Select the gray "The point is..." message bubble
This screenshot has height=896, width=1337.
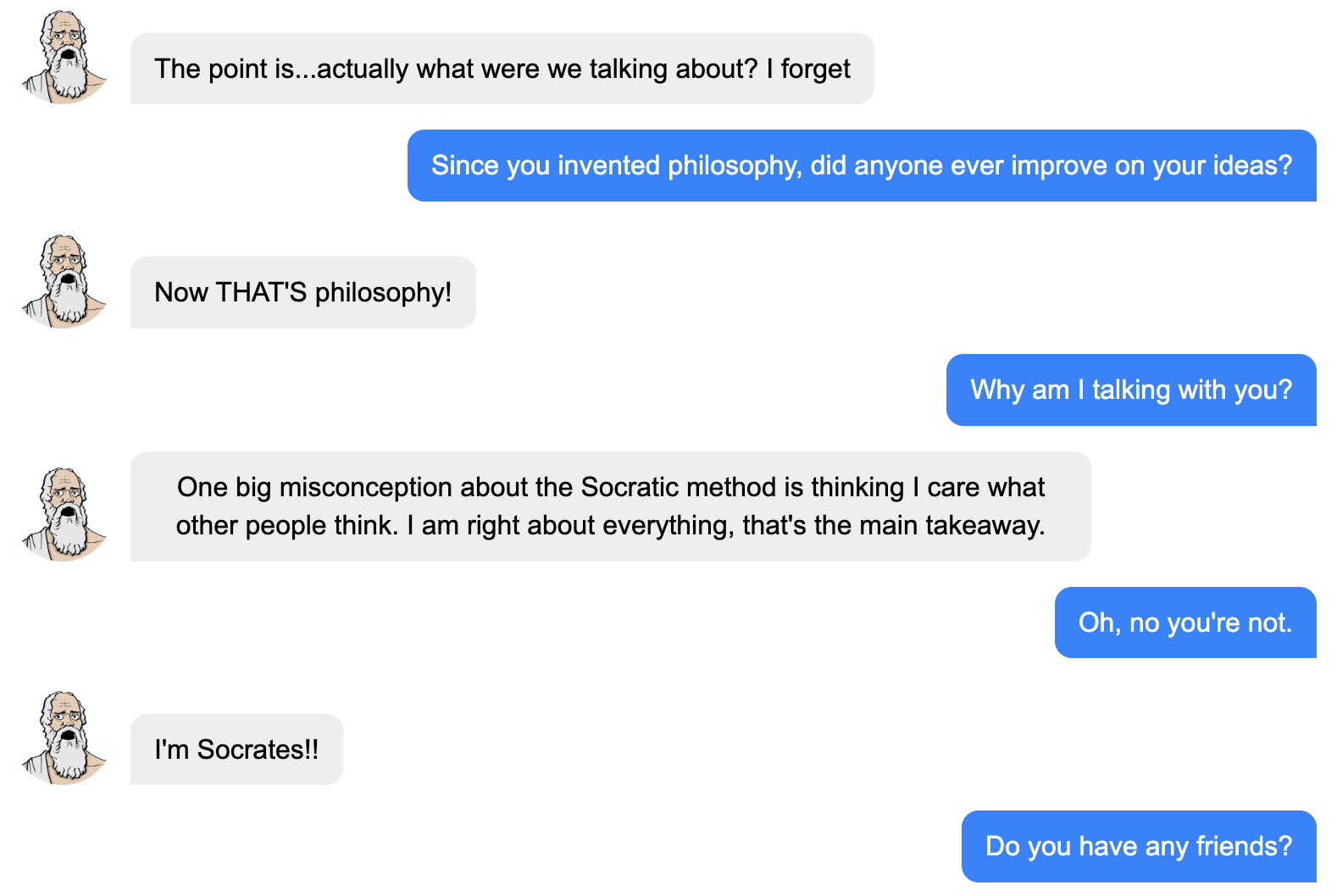(502, 69)
